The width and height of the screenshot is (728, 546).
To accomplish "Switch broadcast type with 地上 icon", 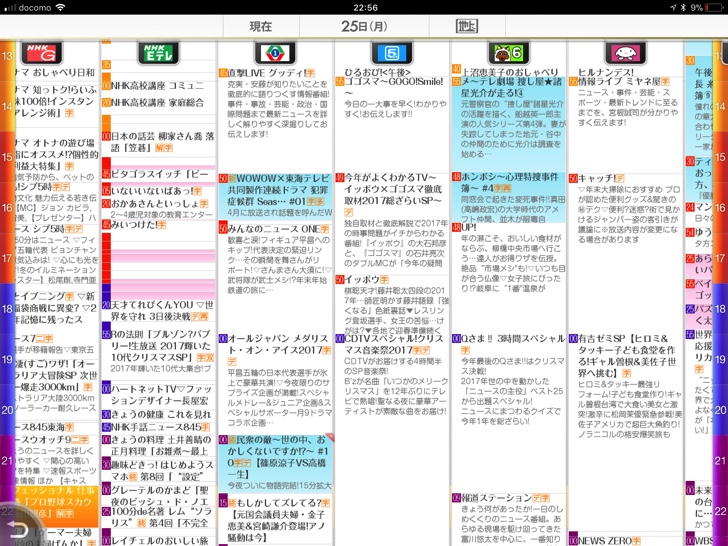I will pos(467,26).
